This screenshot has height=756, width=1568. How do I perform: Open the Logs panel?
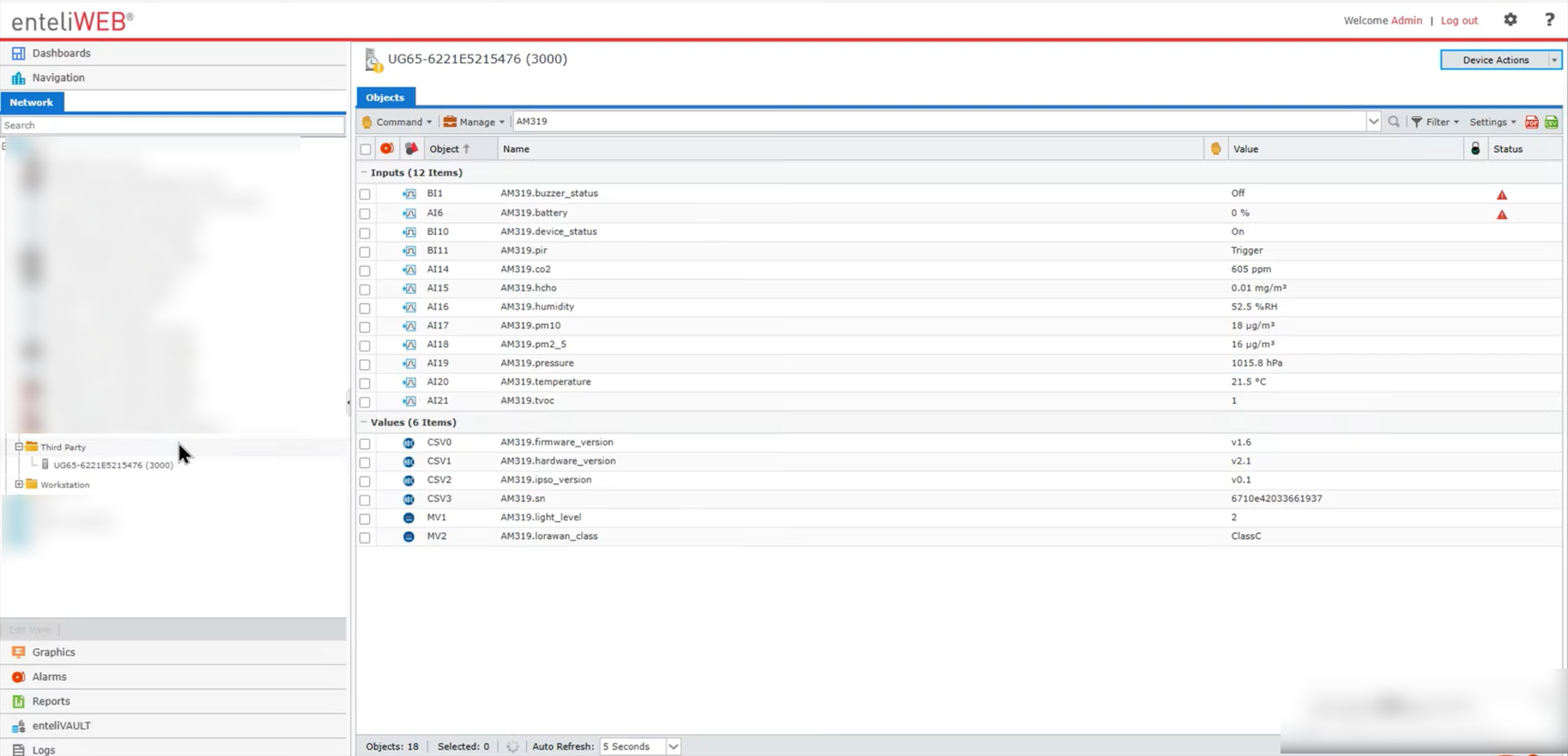173,748
